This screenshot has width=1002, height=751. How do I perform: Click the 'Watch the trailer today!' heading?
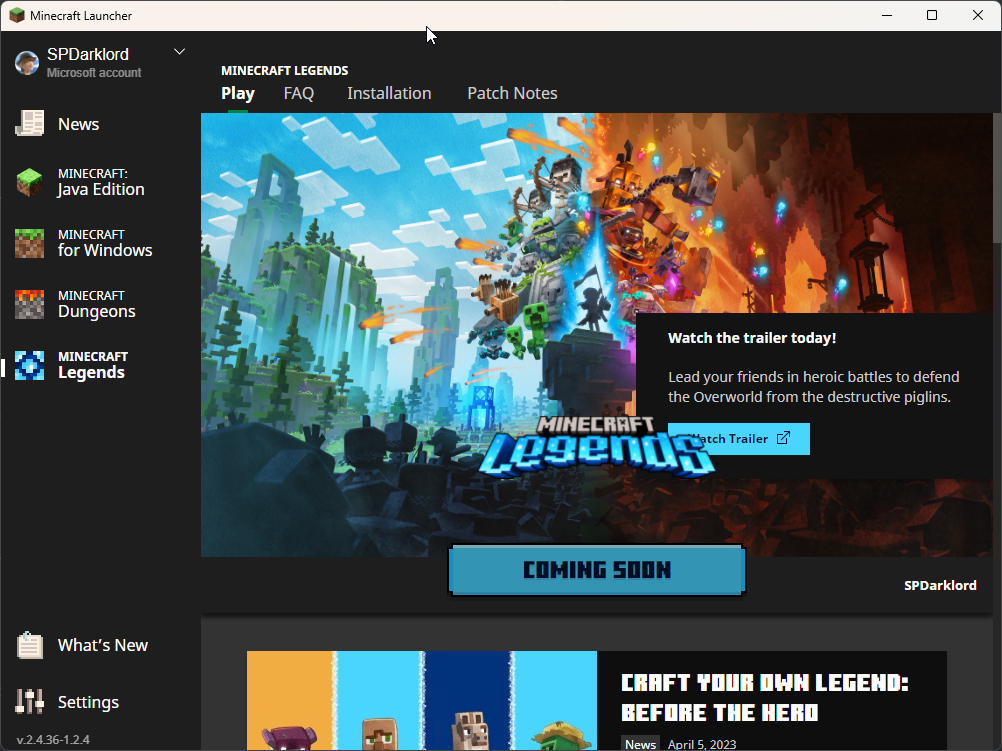pos(752,338)
